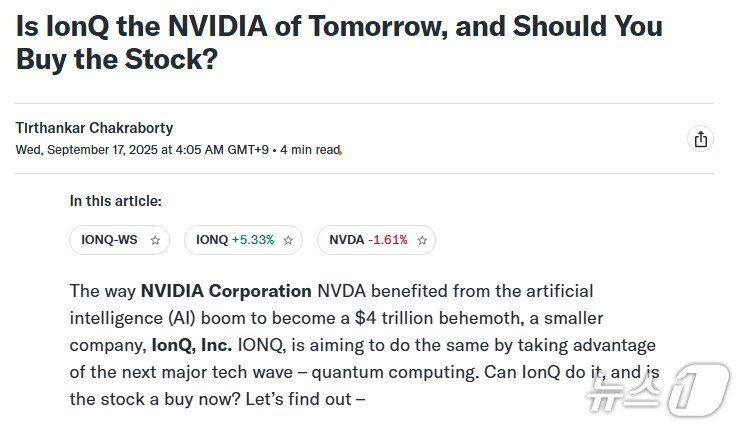The height and width of the screenshot is (427, 740).
Task: Click the News1 watermark logo
Action: pos(692,390)
